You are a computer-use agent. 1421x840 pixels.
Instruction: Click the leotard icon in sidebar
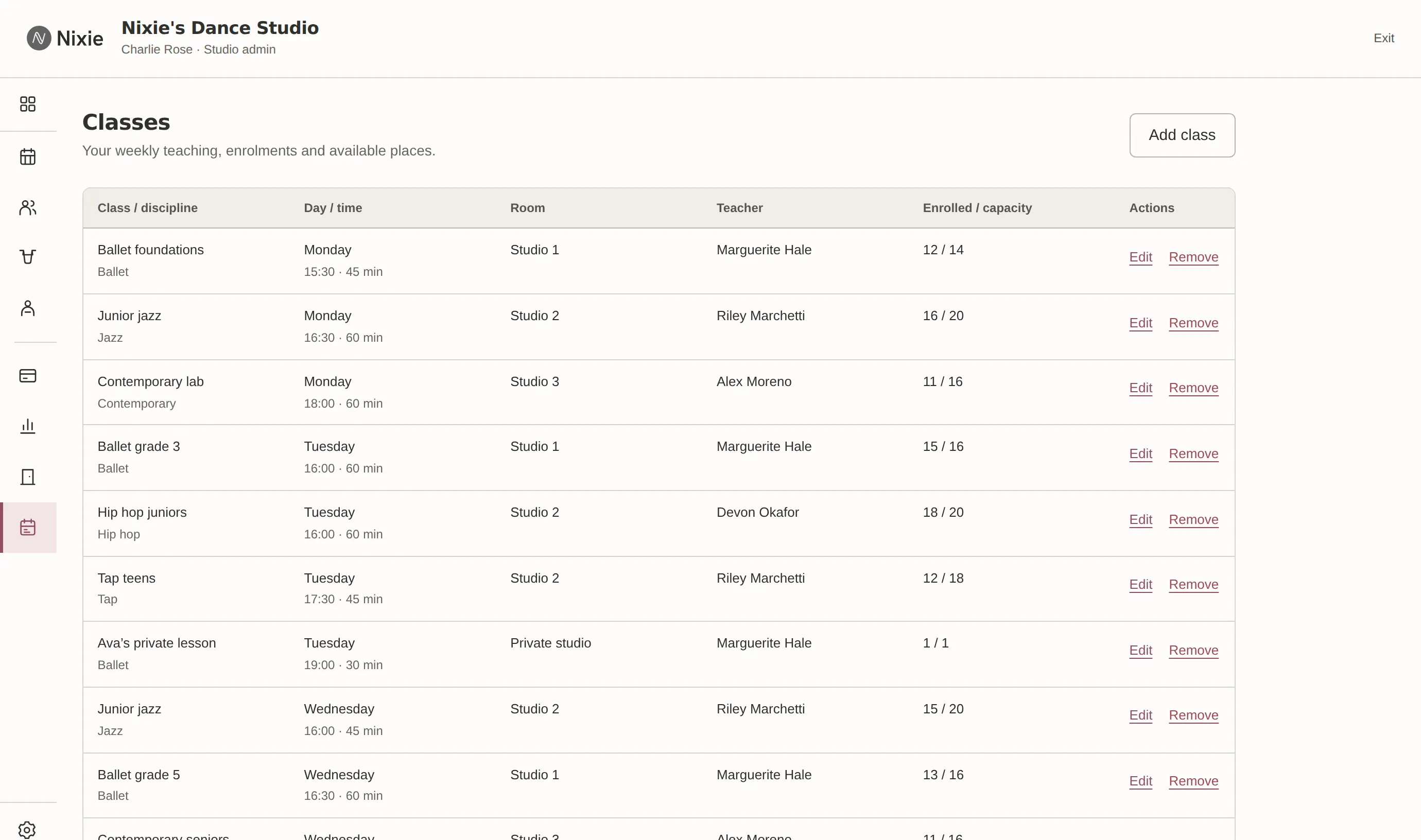[x=28, y=257]
